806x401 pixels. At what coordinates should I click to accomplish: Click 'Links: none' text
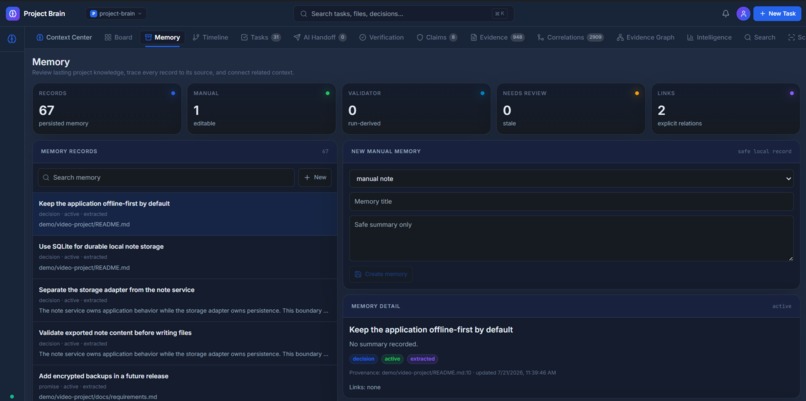pos(365,387)
